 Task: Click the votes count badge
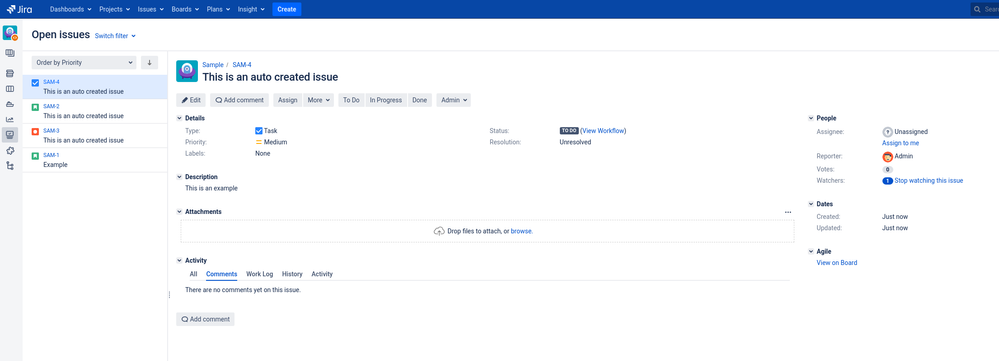click(887, 169)
